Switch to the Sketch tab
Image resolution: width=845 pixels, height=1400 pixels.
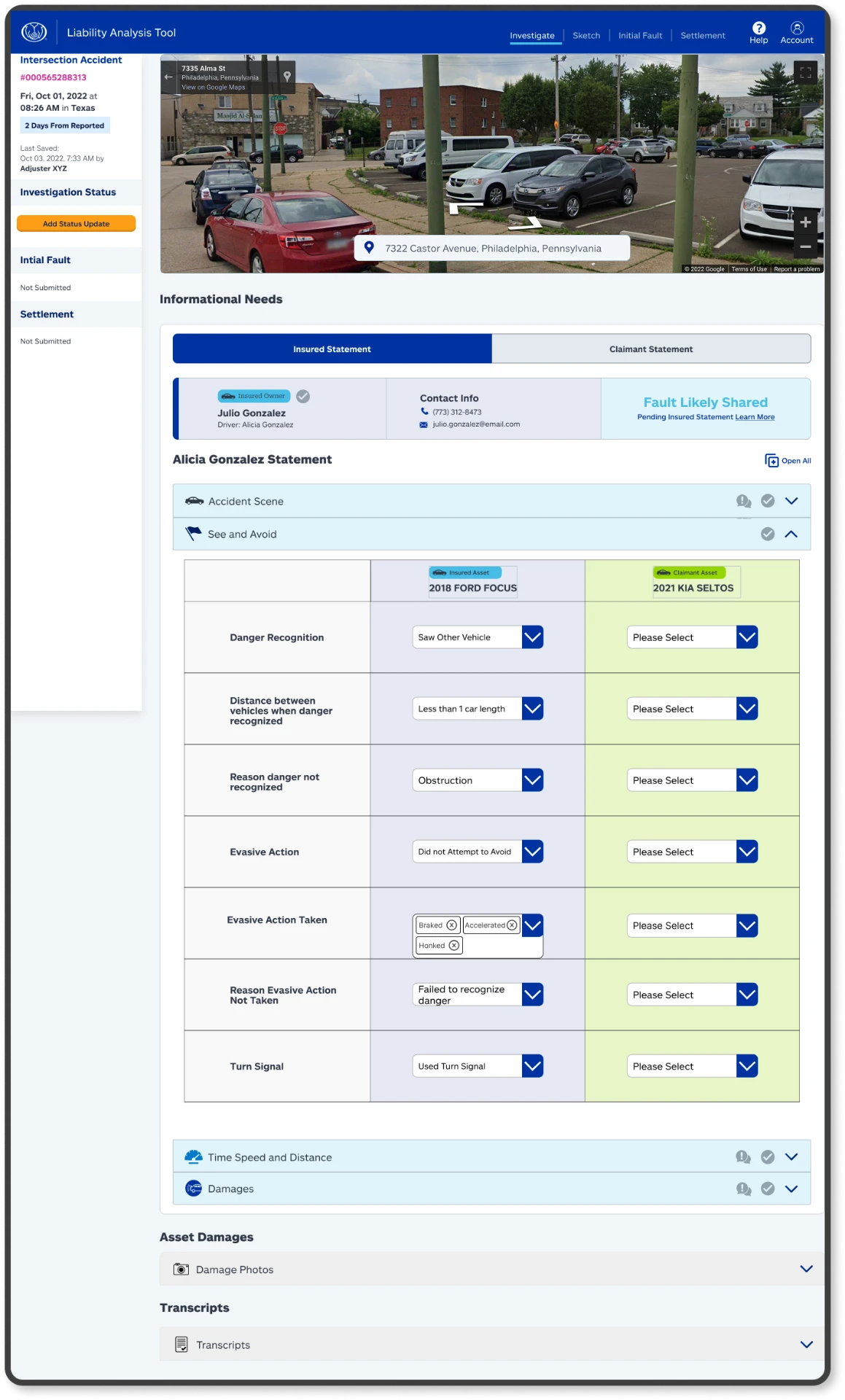pyautogui.click(x=586, y=36)
